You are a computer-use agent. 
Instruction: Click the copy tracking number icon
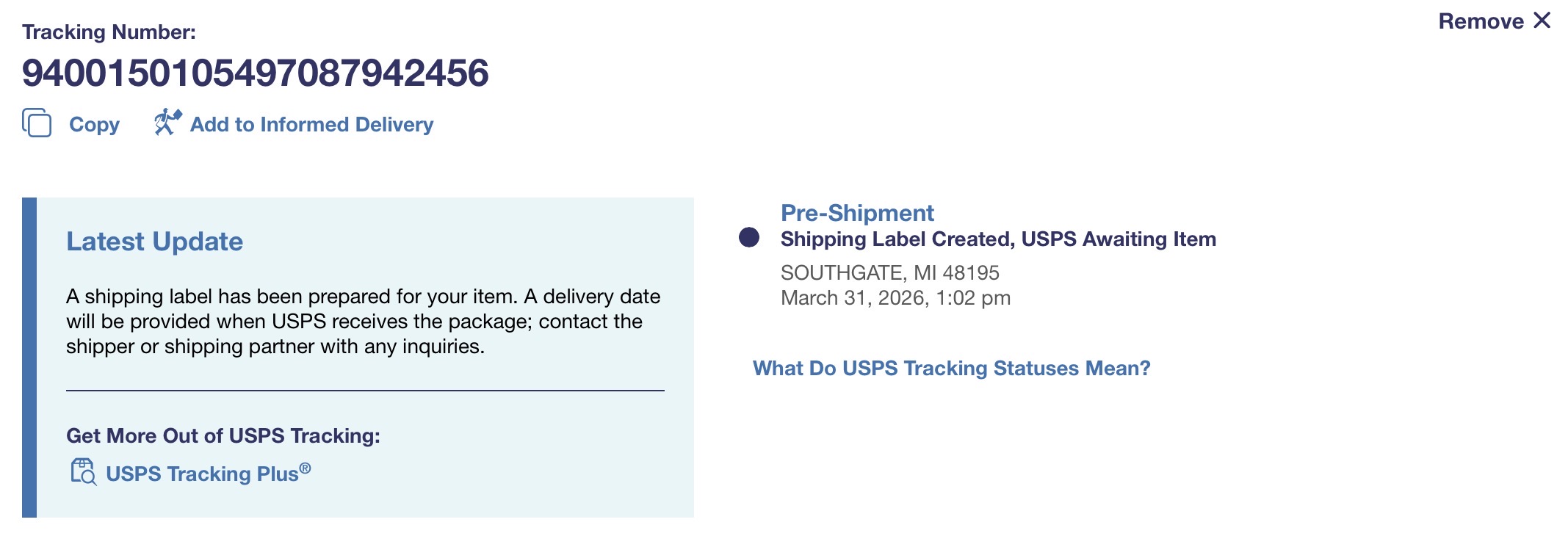[37, 123]
